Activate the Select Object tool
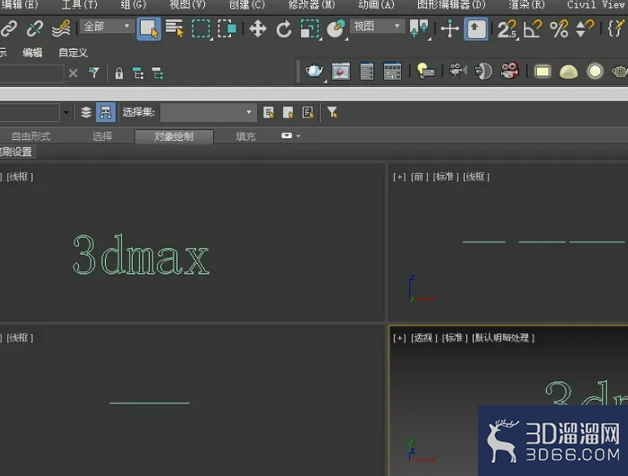The width and height of the screenshot is (628, 476). [x=149, y=29]
